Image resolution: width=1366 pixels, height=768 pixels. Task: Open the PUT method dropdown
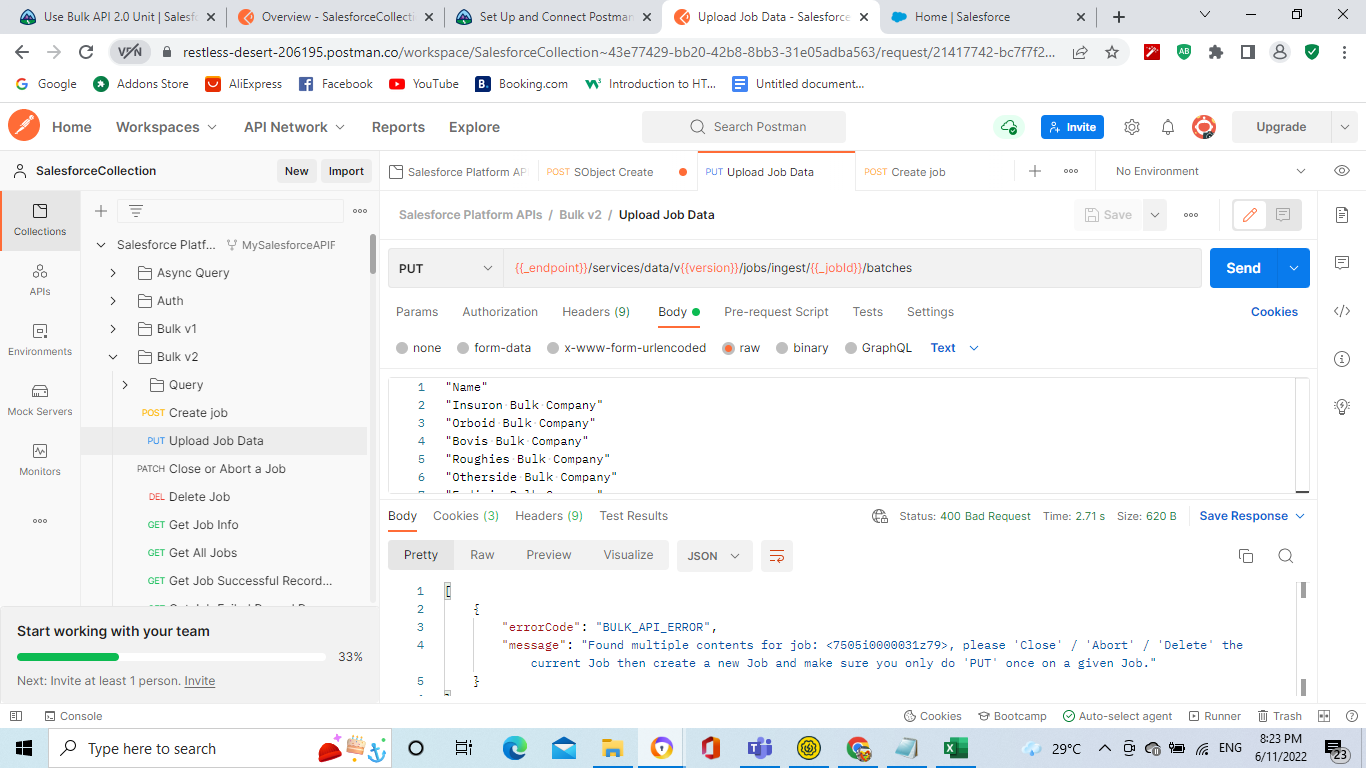(x=446, y=268)
